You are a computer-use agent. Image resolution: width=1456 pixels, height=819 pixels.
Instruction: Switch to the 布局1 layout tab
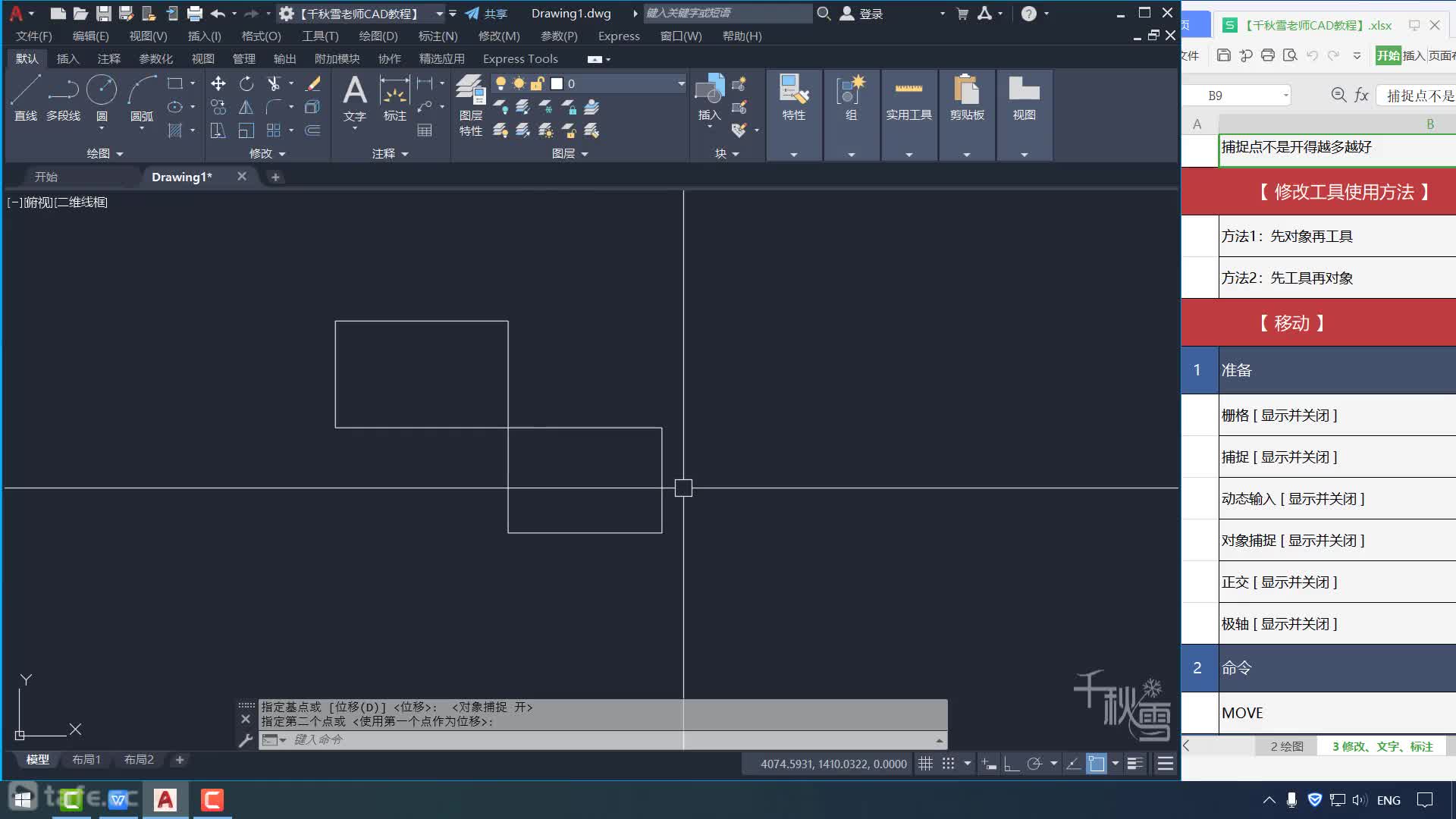(86, 759)
